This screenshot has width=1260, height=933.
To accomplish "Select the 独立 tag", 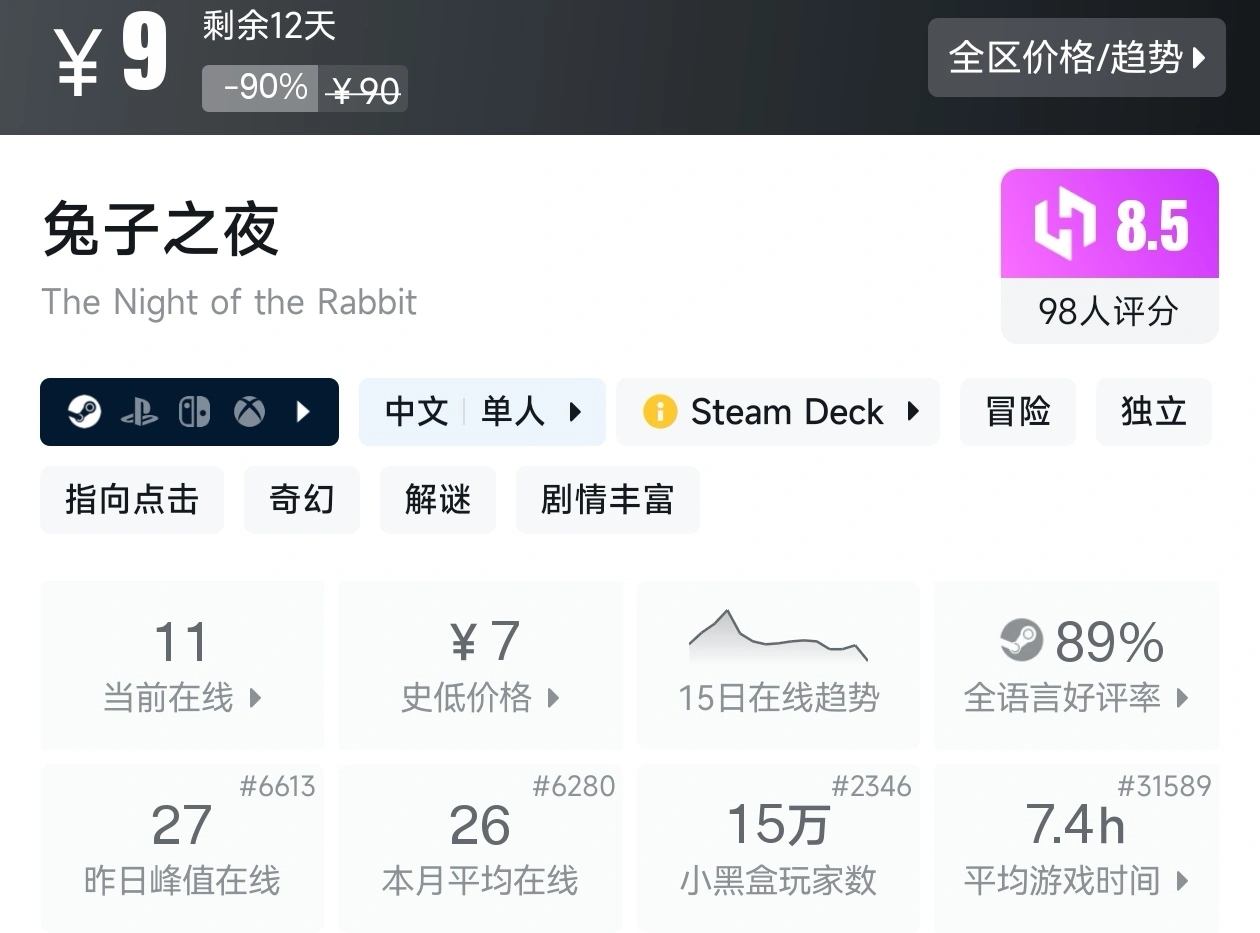I will point(1153,412).
